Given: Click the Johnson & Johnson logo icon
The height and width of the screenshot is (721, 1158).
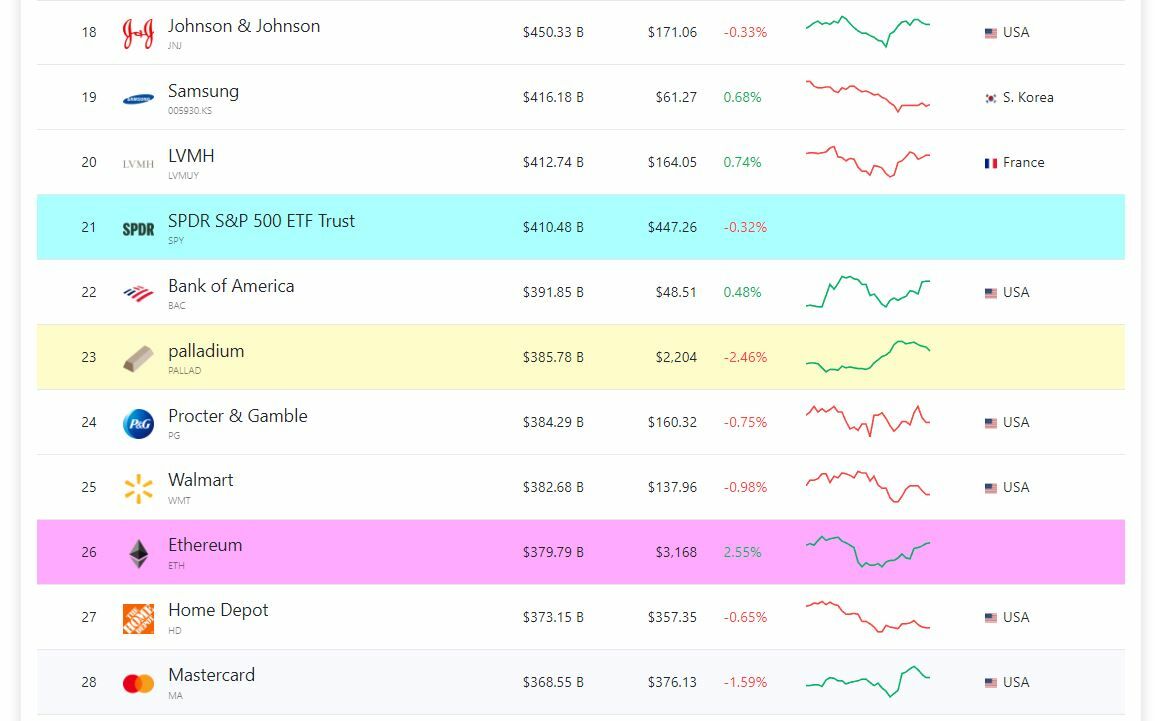Looking at the screenshot, I should [138, 33].
